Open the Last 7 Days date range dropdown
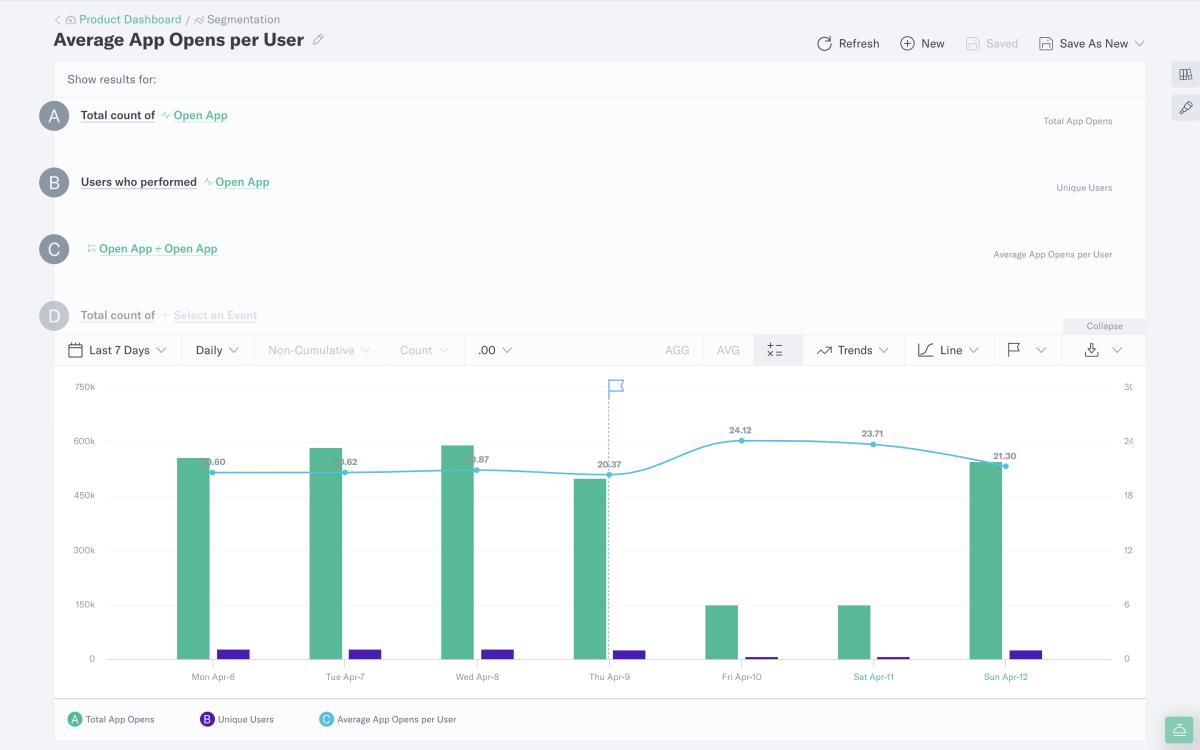This screenshot has width=1200, height=750. 120,350
